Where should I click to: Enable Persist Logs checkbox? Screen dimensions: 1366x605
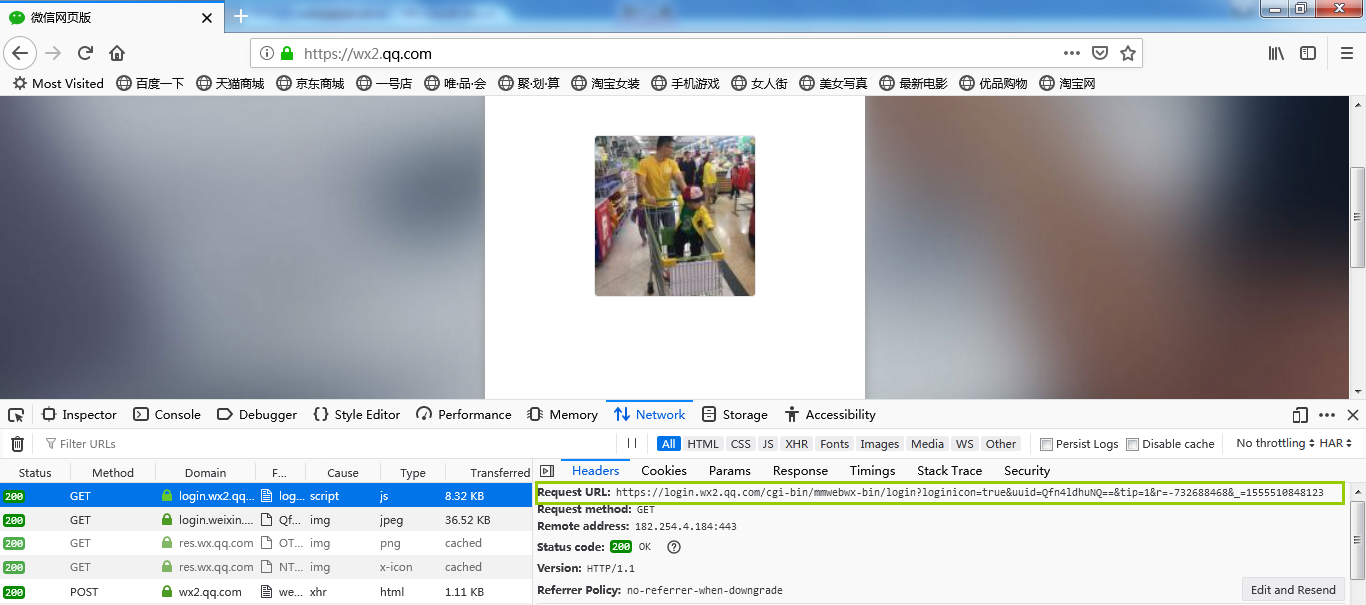pyautogui.click(x=1046, y=444)
